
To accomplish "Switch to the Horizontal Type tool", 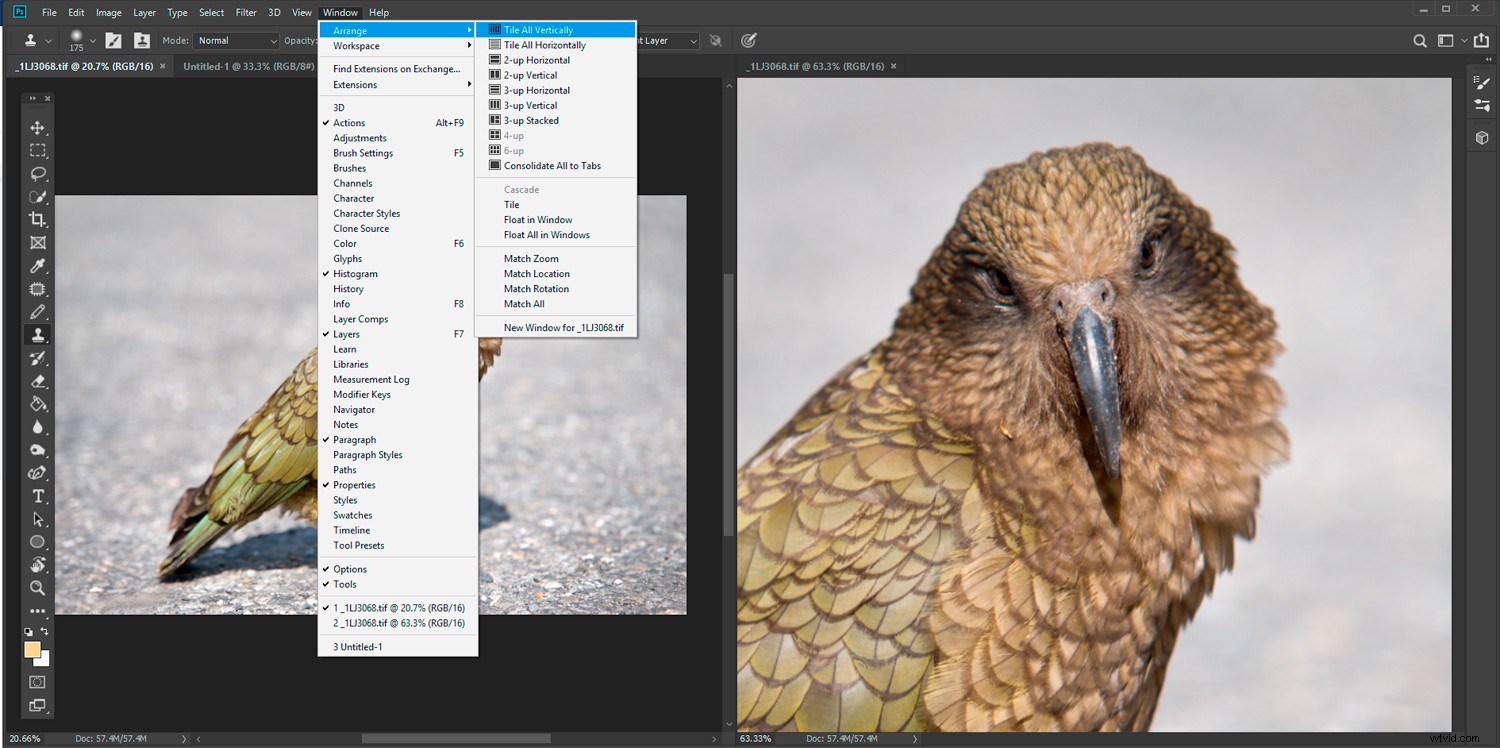I will point(38,495).
